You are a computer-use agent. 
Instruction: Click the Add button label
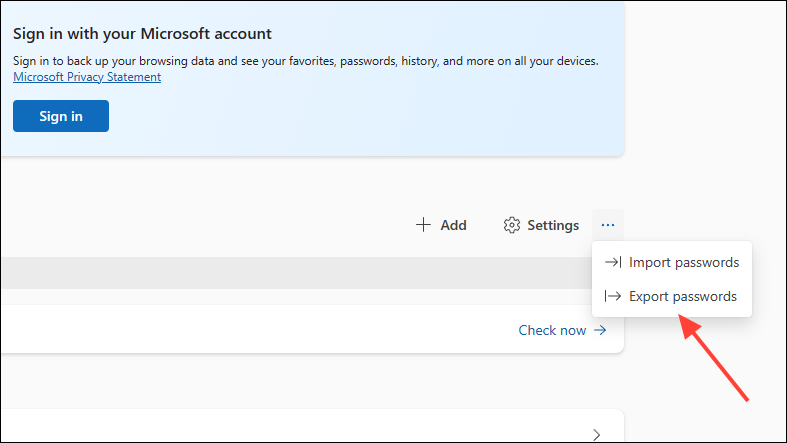click(x=453, y=225)
